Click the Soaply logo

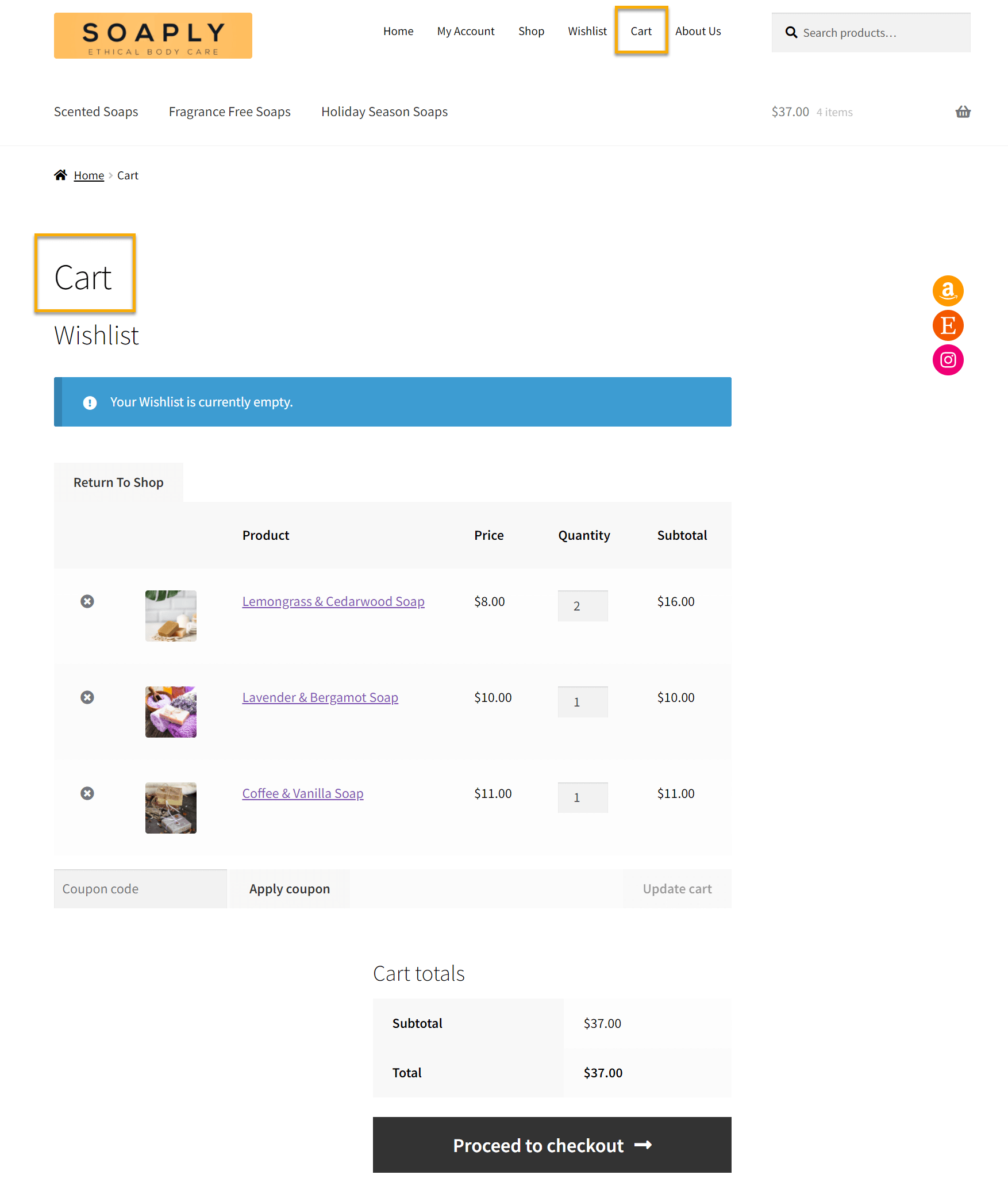coord(153,36)
